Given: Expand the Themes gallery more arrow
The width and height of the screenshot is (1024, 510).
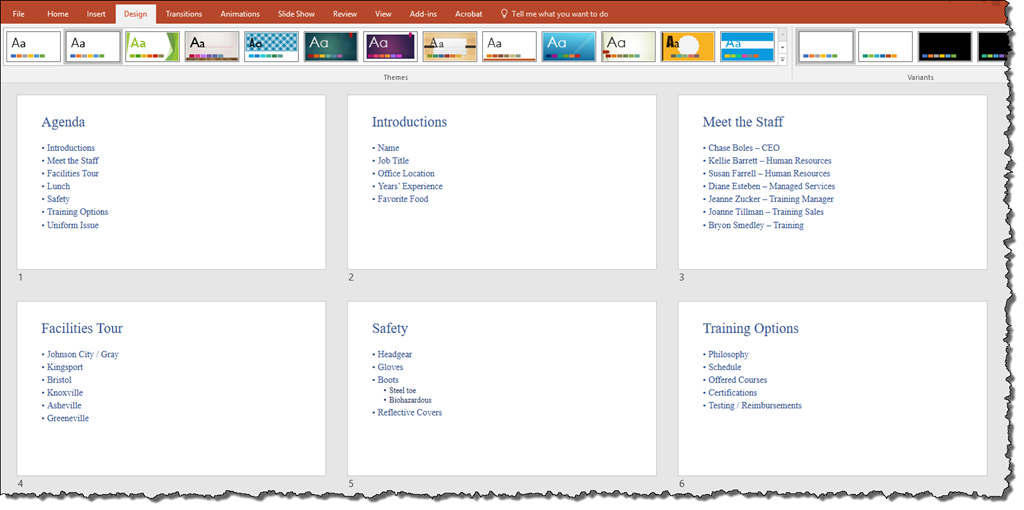Looking at the screenshot, I should [x=782, y=61].
